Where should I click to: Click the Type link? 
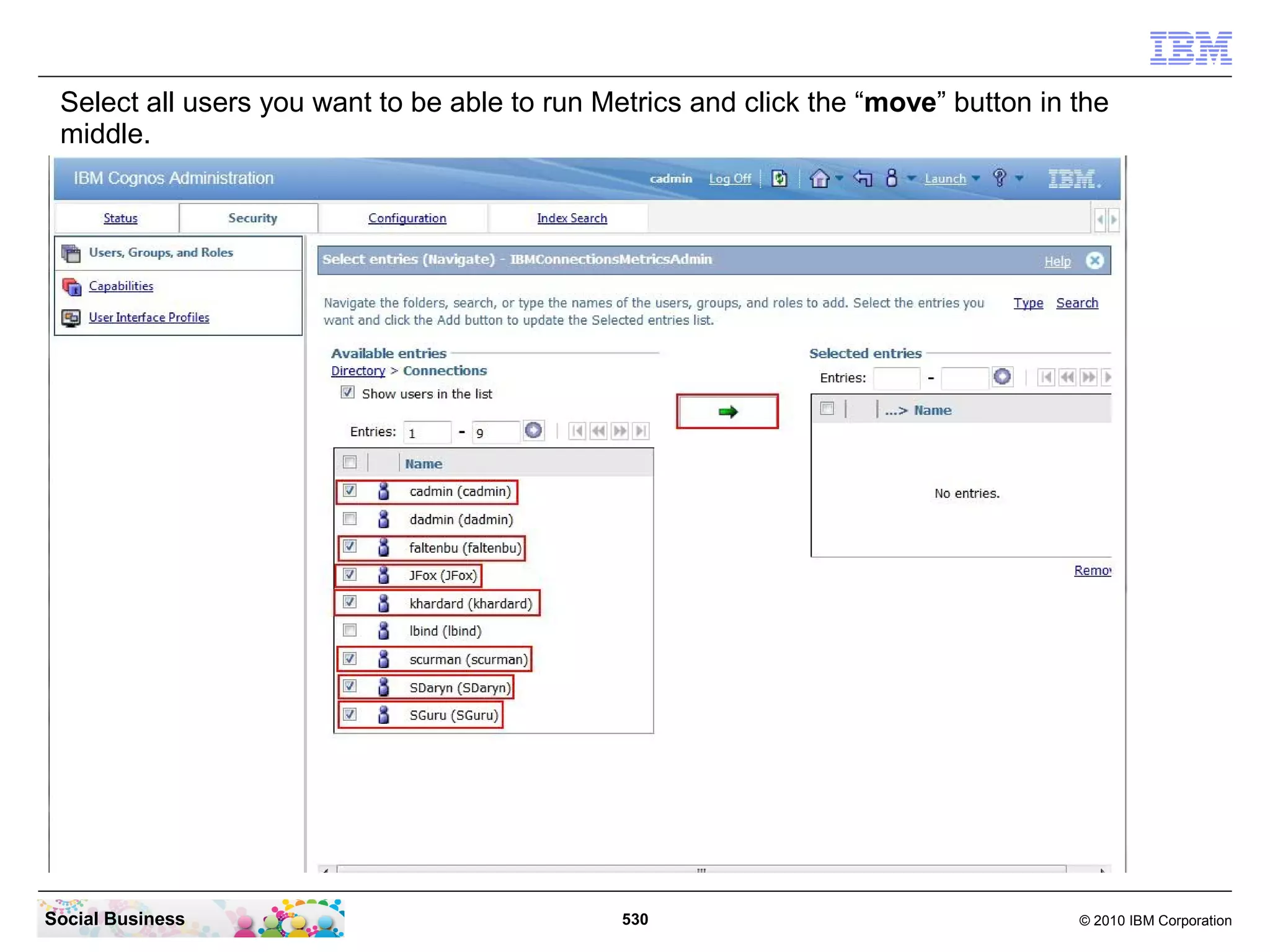[1028, 303]
